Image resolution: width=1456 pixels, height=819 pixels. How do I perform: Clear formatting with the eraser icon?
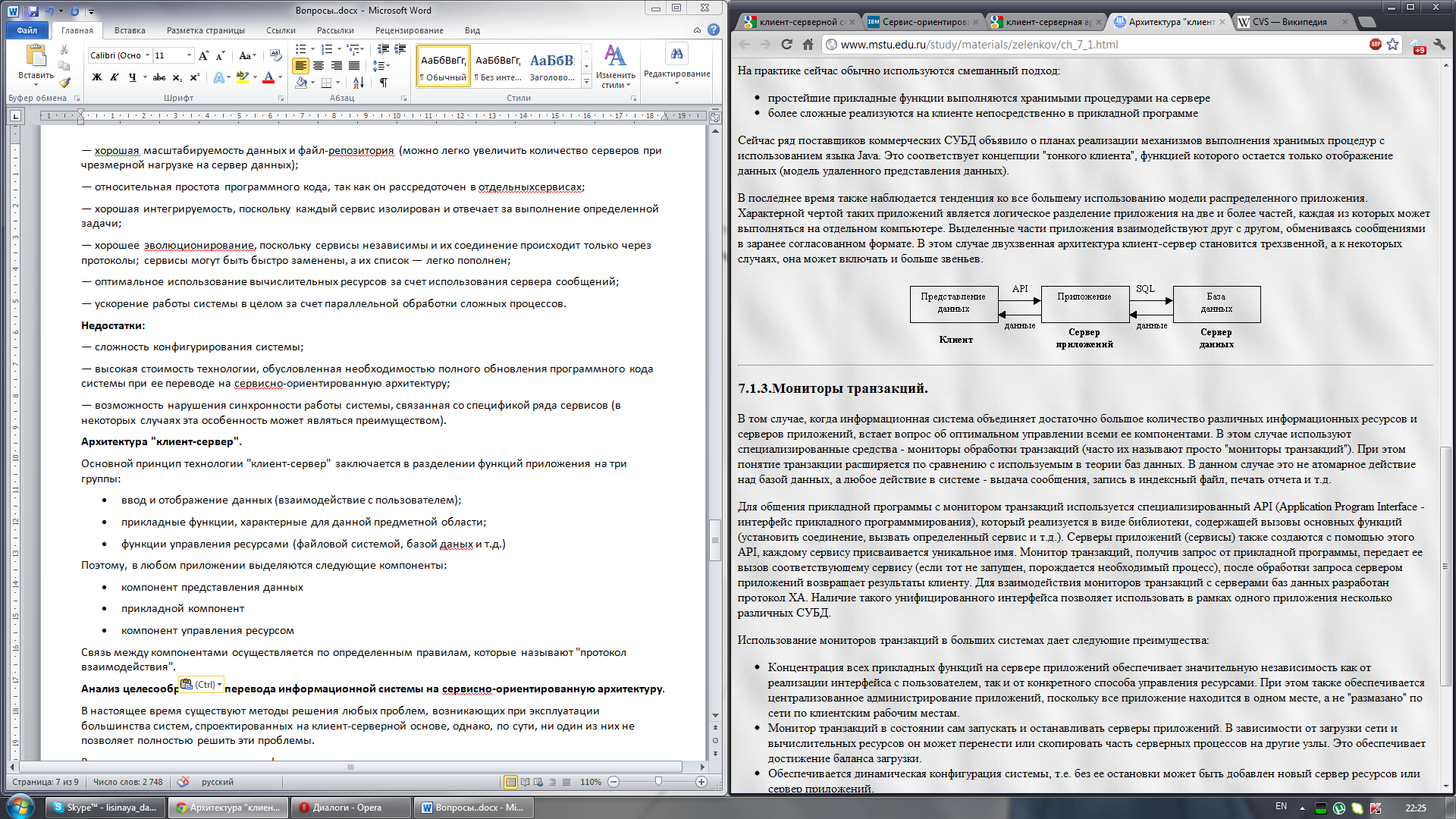275,55
